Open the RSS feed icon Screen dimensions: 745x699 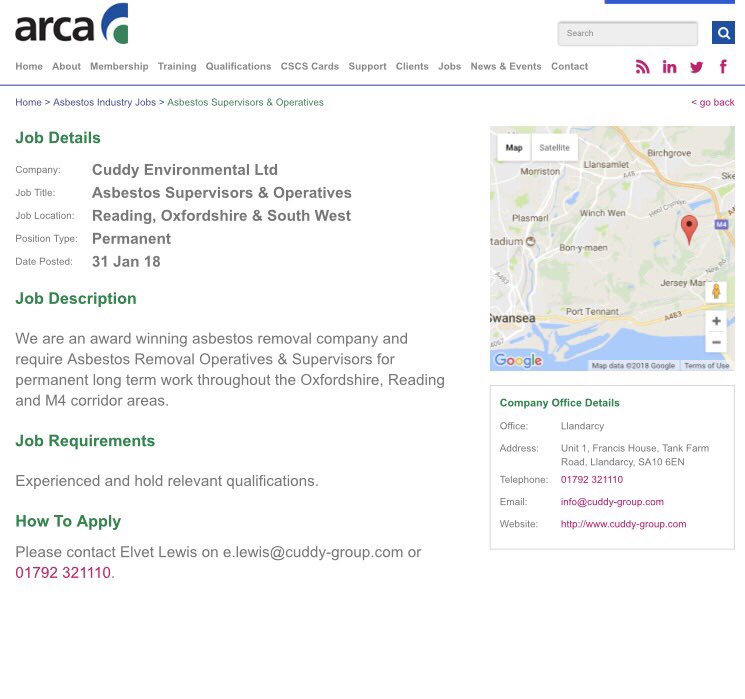click(642, 67)
